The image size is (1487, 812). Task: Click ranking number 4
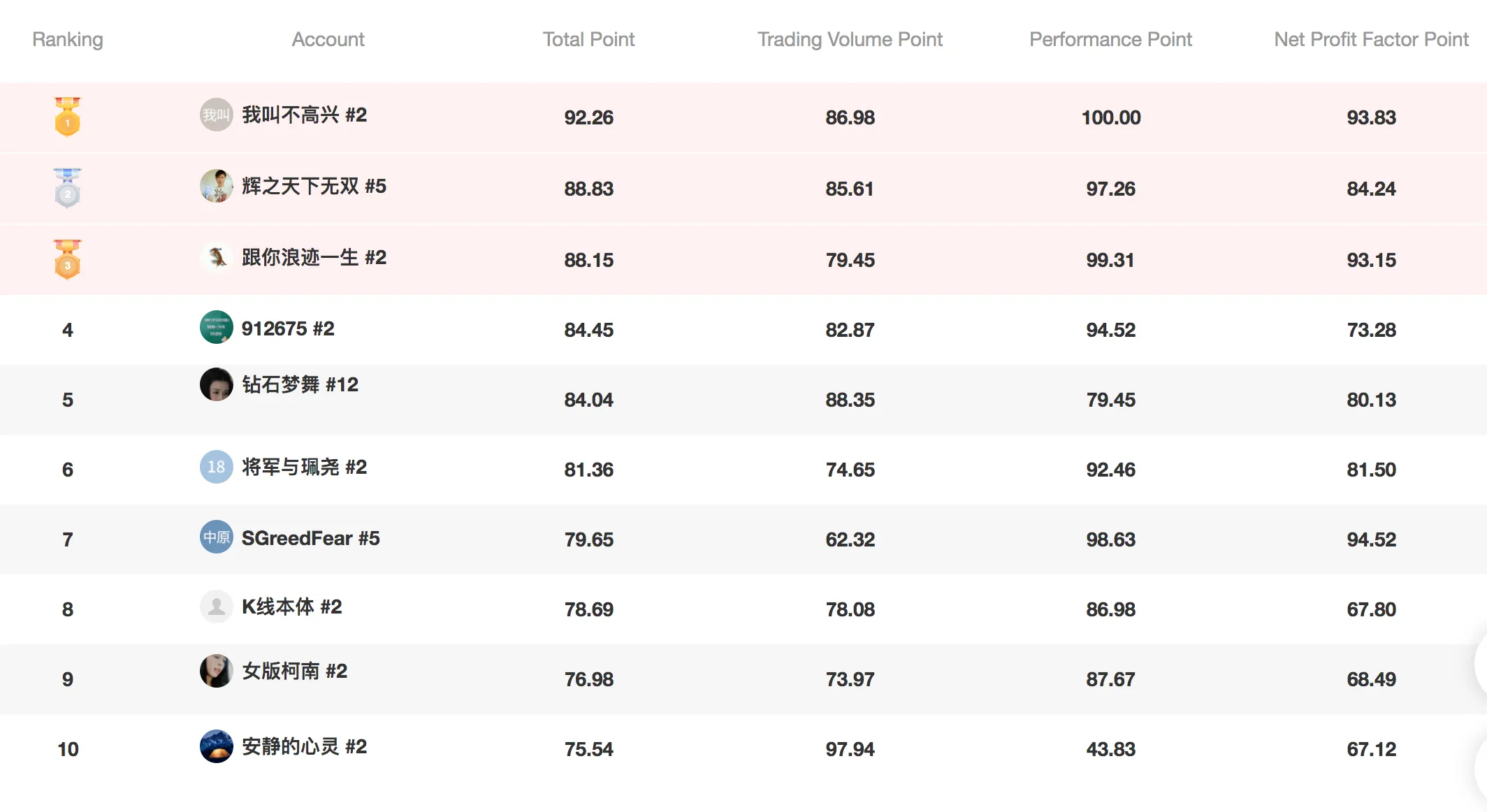68,330
